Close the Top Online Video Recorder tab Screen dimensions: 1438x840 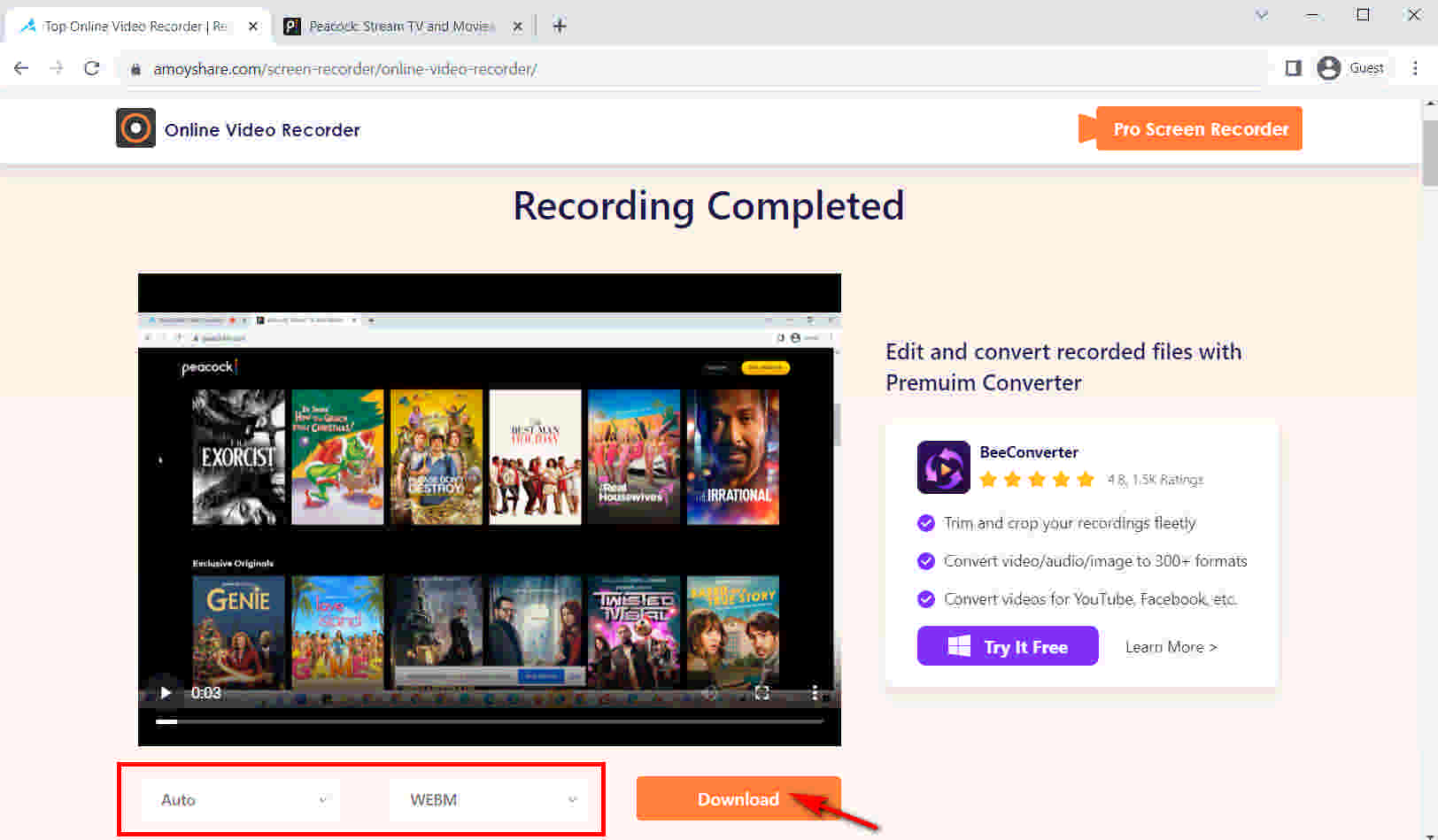point(253,26)
